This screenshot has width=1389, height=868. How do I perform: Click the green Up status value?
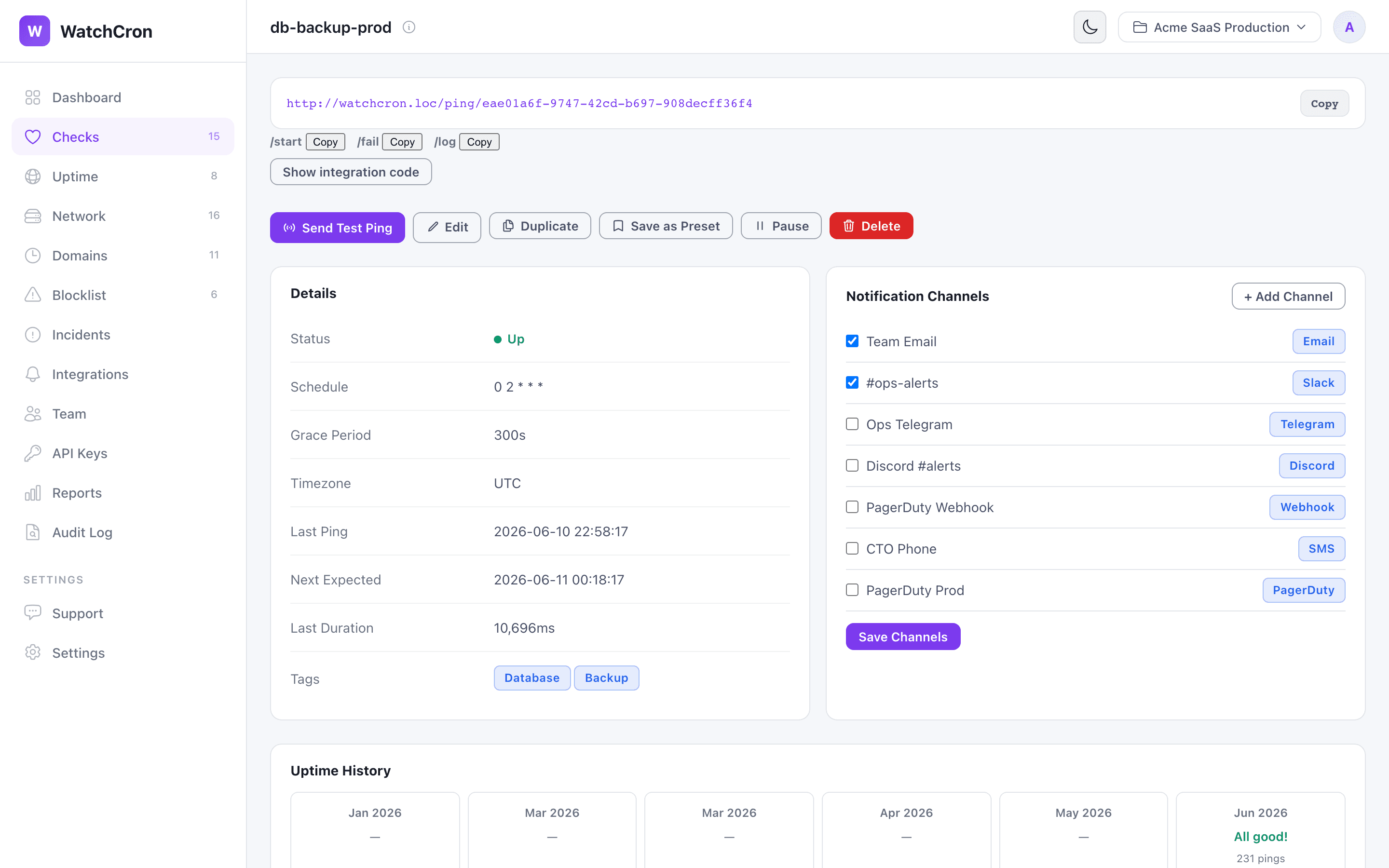coord(509,339)
